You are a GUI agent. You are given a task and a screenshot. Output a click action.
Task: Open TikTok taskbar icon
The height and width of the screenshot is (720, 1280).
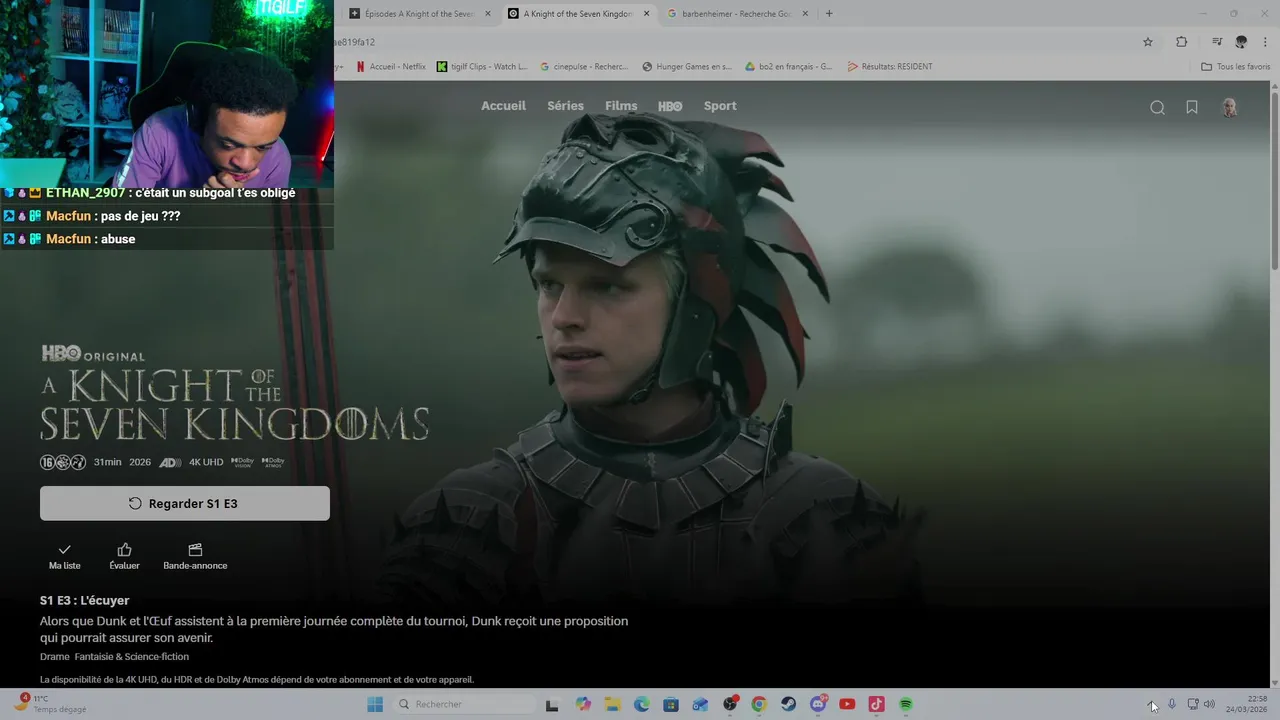876,704
